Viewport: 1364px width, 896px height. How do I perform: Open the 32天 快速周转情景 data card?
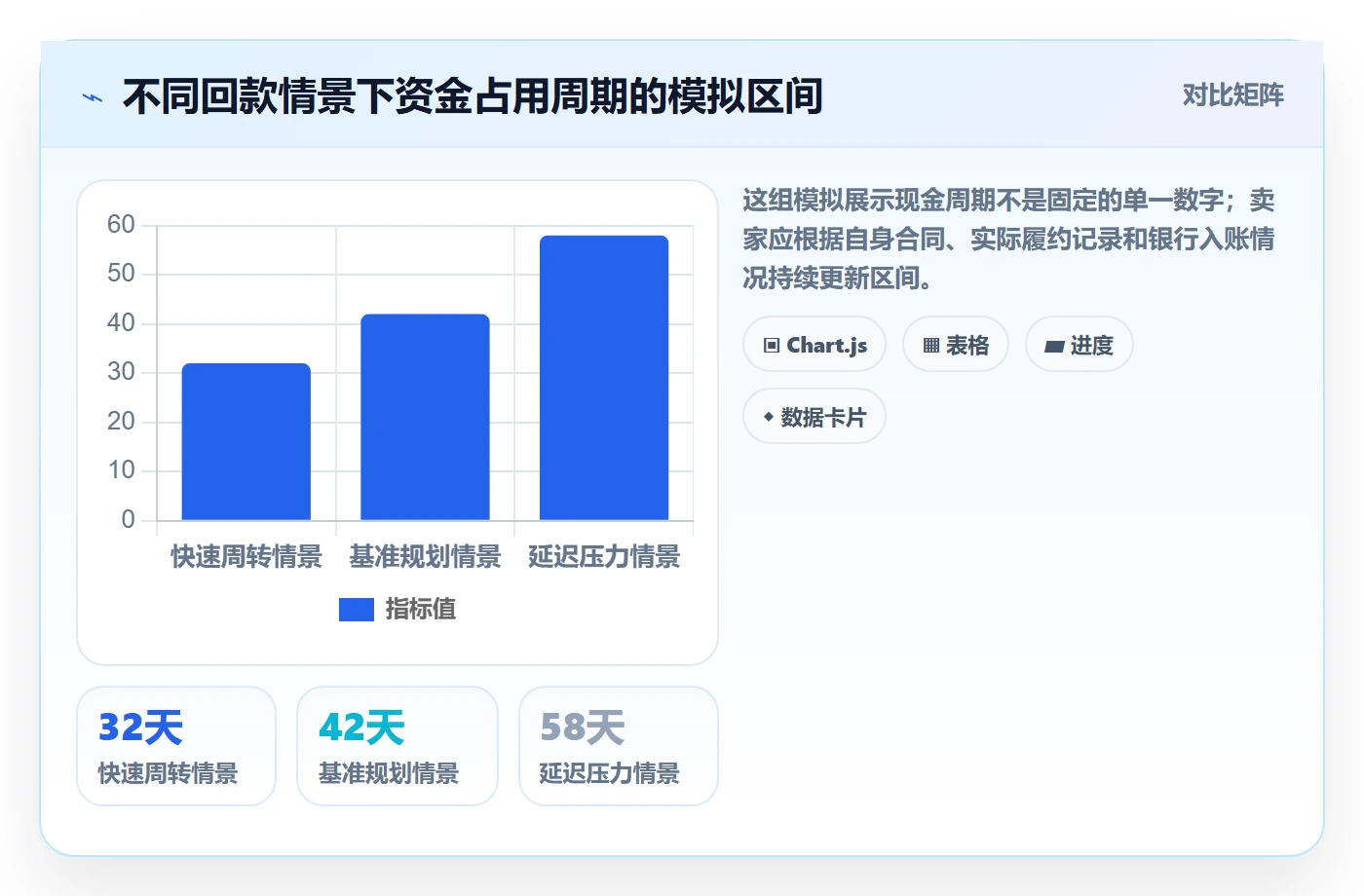(x=176, y=746)
